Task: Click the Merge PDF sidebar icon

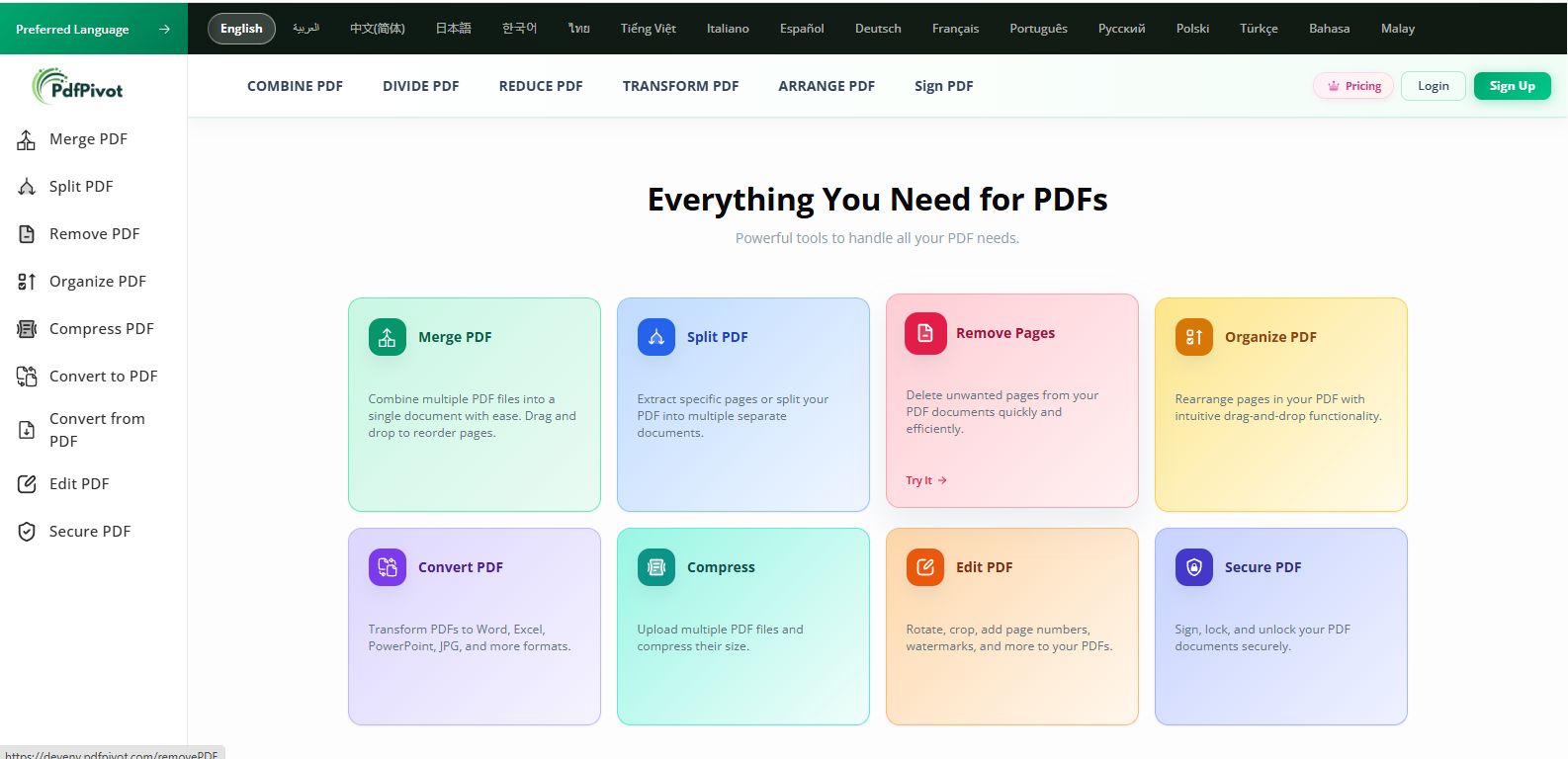Action: point(27,139)
